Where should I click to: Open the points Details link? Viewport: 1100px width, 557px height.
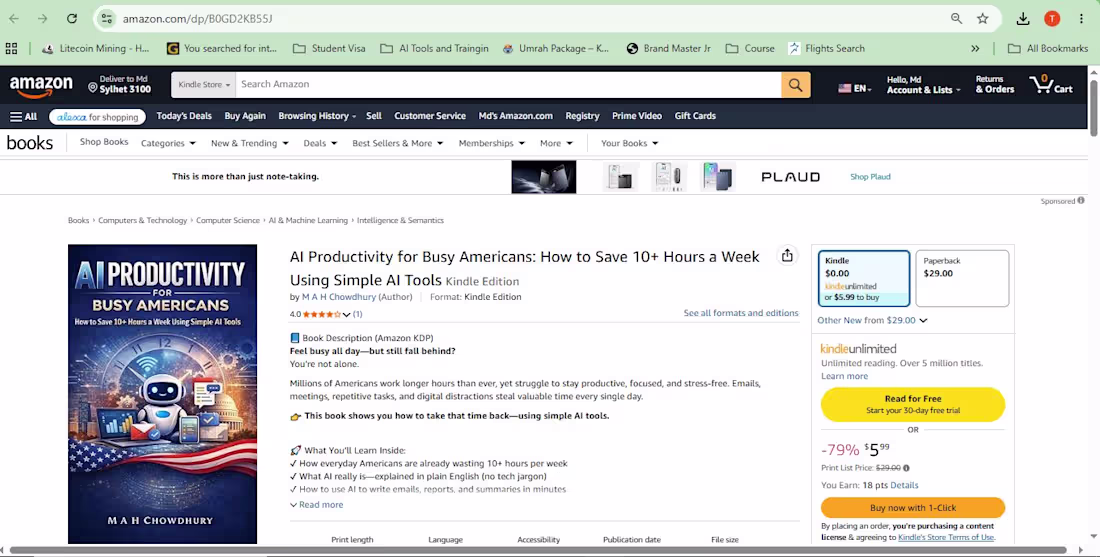point(904,485)
